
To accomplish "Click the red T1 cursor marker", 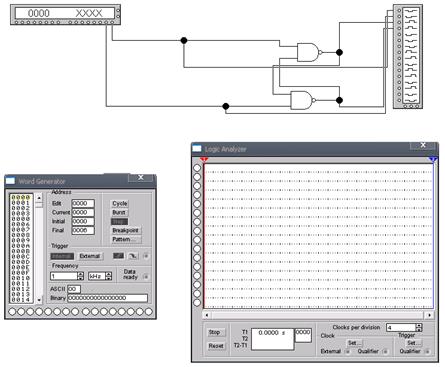I will (x=204, y=160).
